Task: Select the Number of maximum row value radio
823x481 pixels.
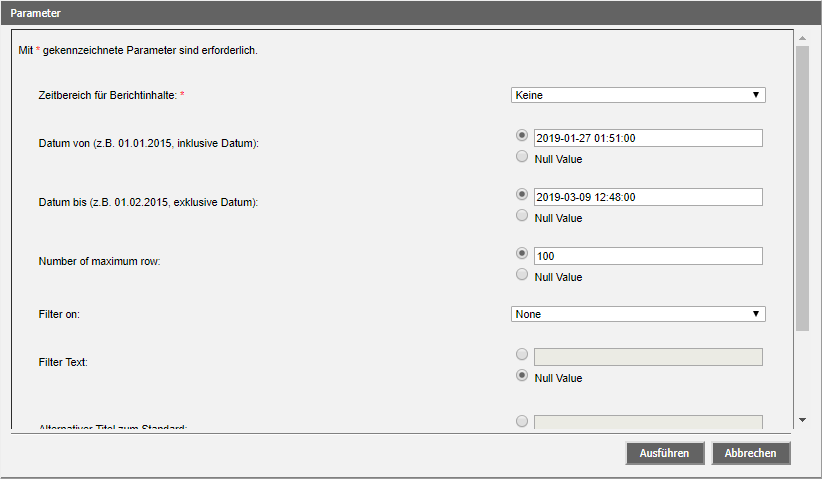Action: [521, 254]
